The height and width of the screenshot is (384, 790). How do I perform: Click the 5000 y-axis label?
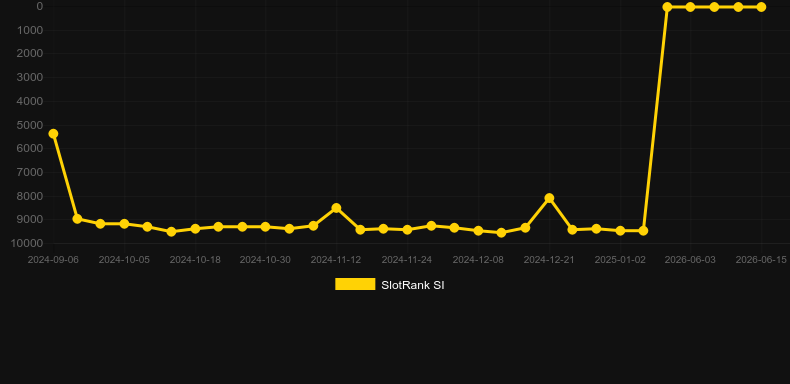(x=30, y=125)
